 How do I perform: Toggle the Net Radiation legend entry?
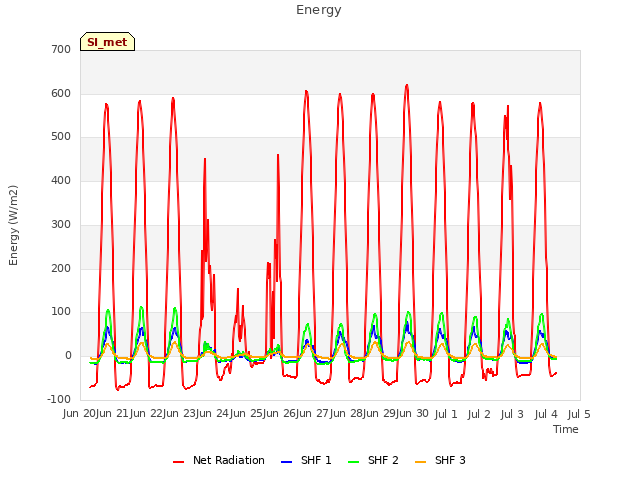(x=219, y=460)
